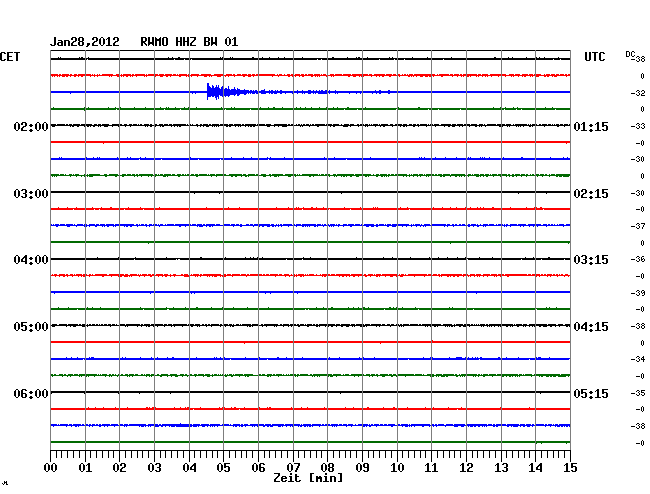Click the 01:15 UTC time label
The height and width of the screenshot is (494, 650).
click(591, 126)
